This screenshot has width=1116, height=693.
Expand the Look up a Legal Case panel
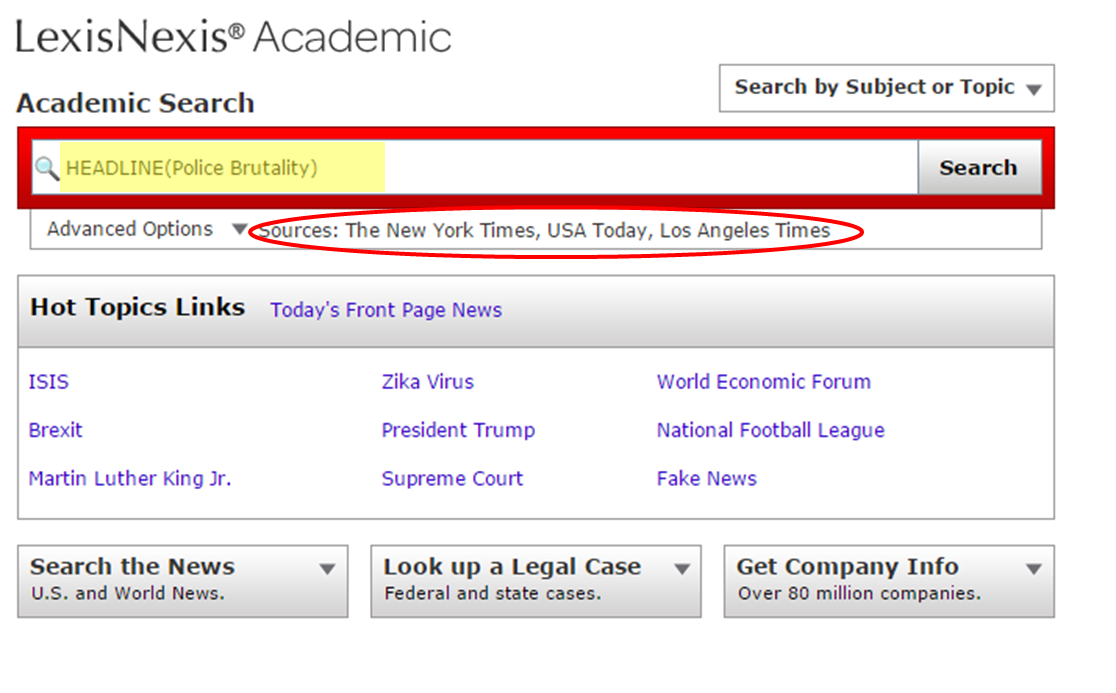click(x=536, y=581)
